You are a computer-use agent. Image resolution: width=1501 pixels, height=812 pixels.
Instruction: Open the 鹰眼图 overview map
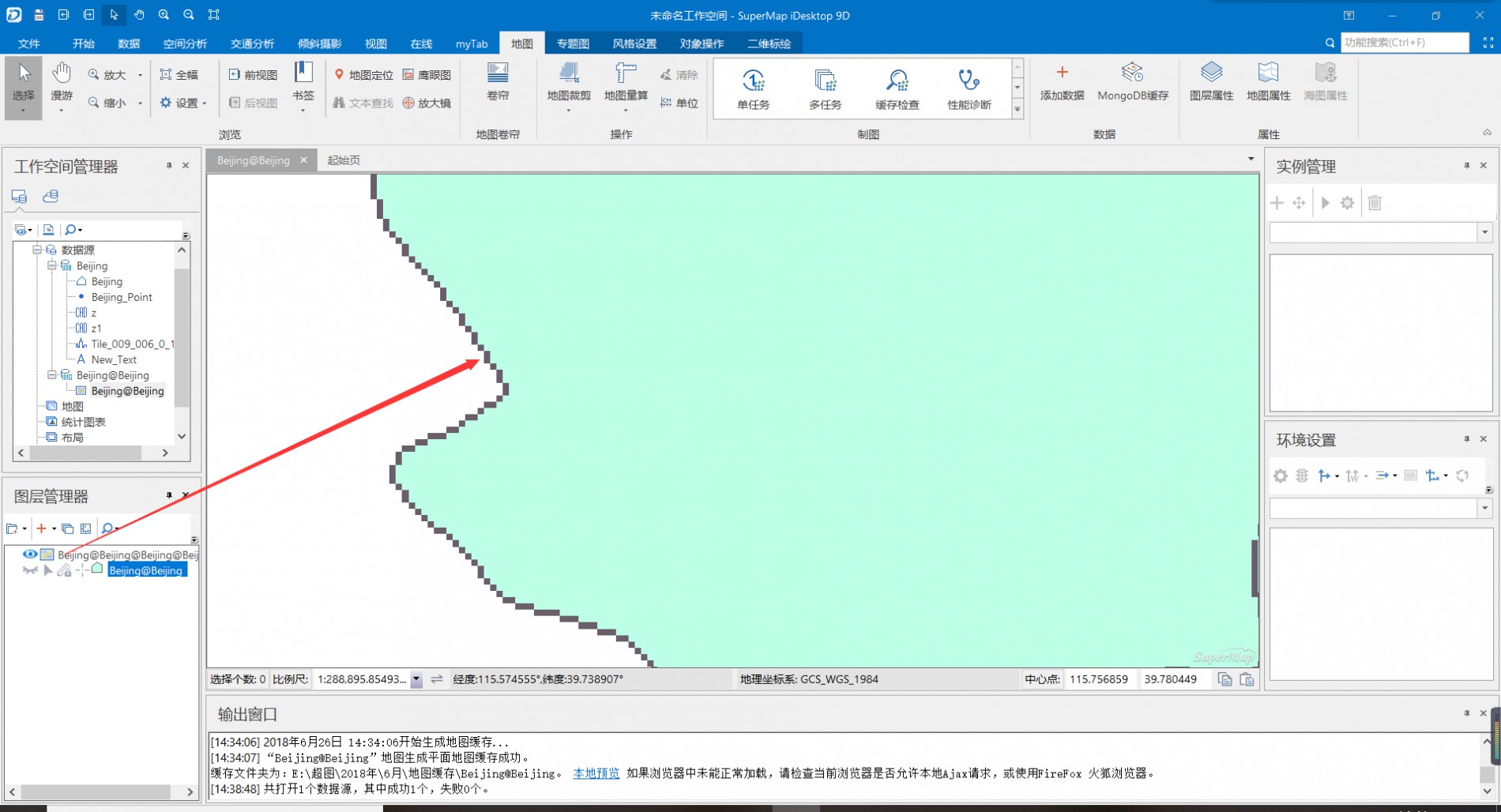coord(427,75)
